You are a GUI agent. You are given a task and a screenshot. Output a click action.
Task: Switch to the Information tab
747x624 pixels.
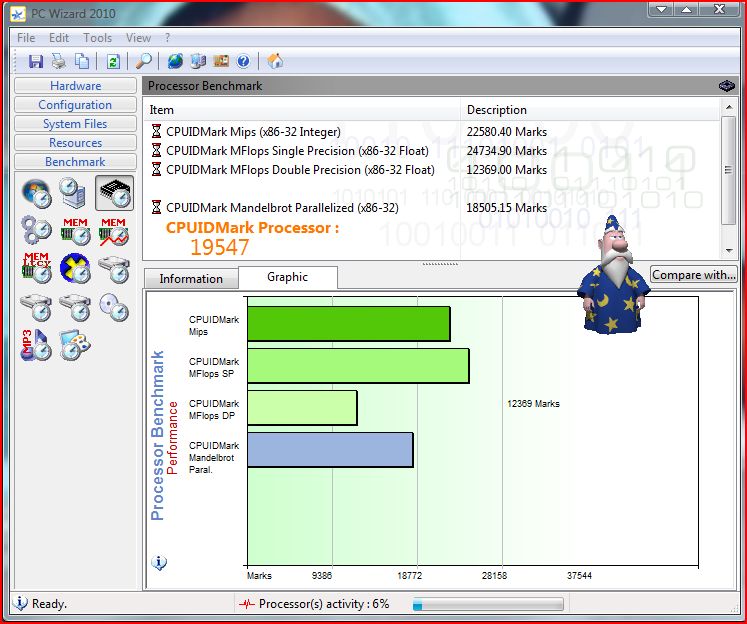click(191, 279)
